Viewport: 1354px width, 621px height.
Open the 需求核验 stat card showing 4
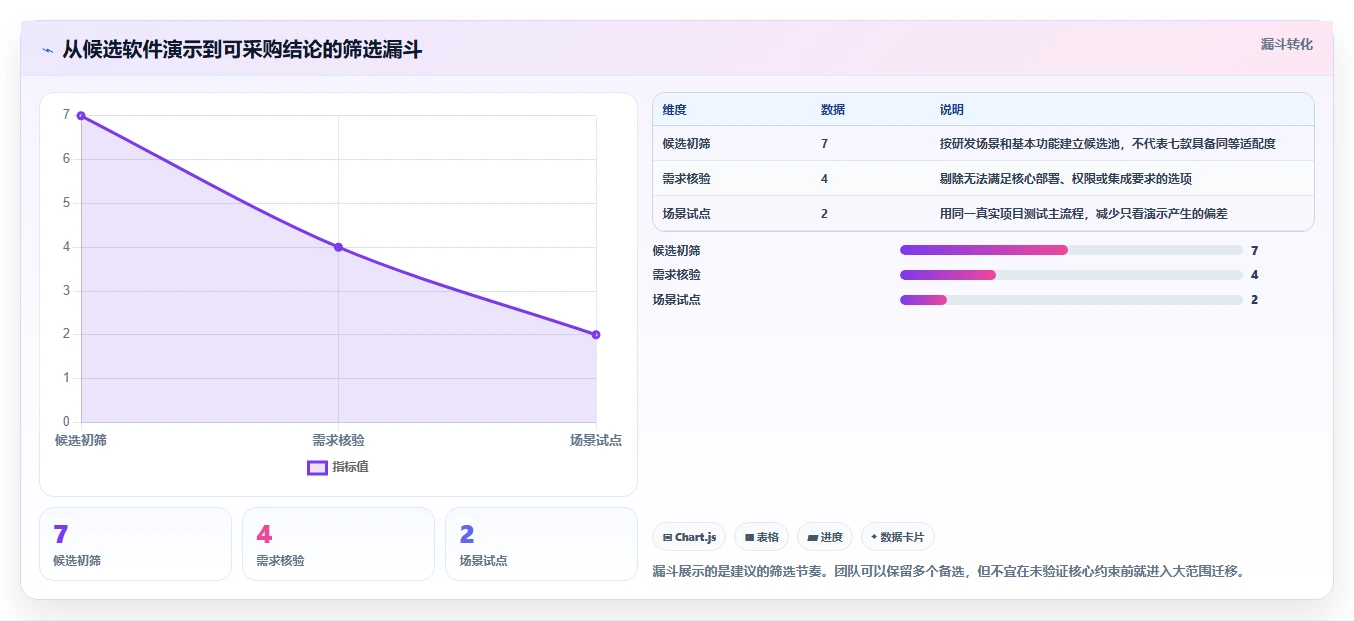(338, 544)
